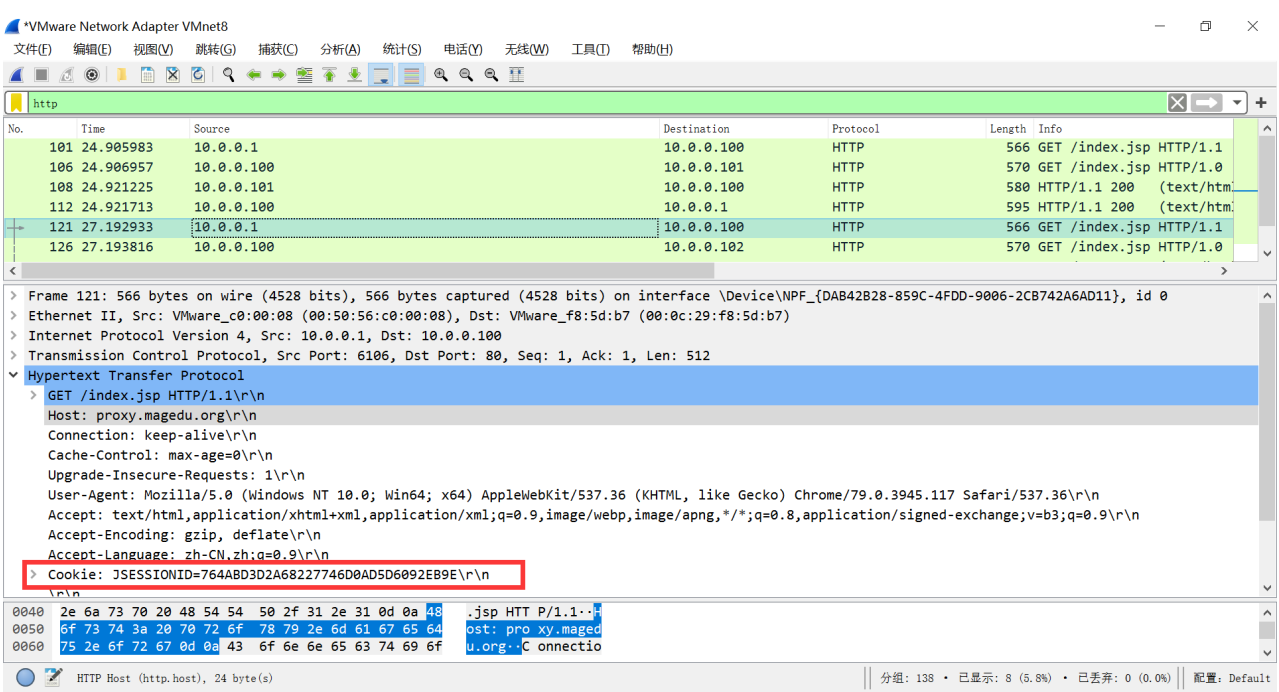Find a packet with magnifier icon
Viewport: 1279px width, 692px height.
[229, 75]
